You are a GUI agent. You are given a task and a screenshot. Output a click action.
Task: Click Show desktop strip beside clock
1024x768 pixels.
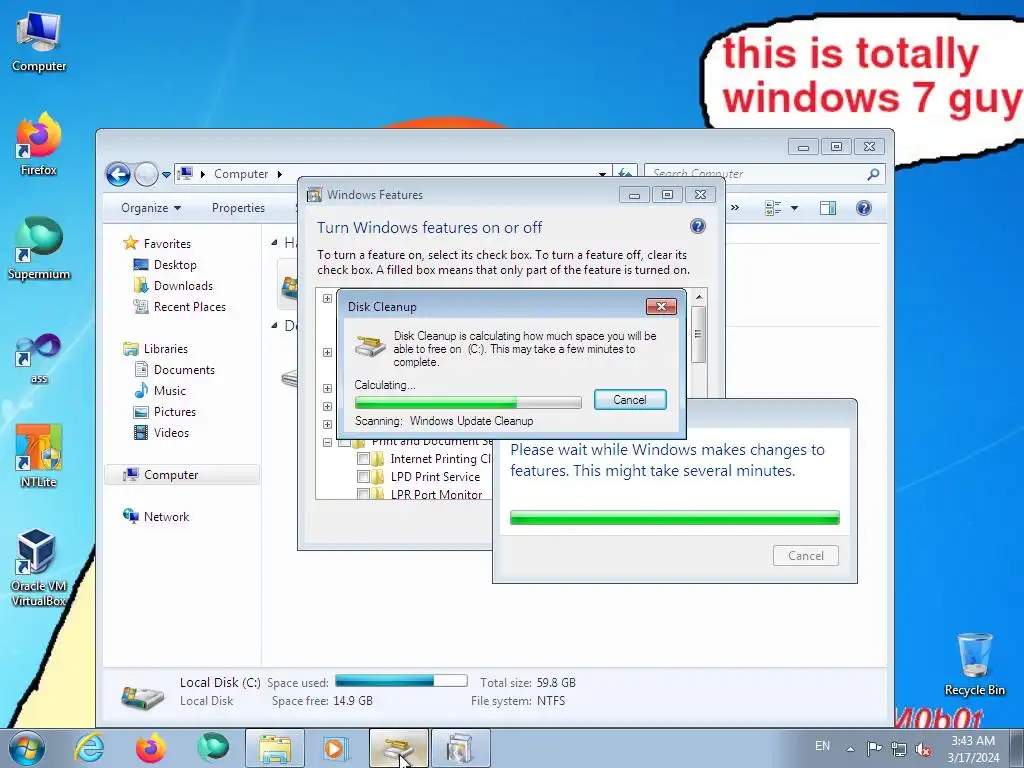click(1018, 748)
